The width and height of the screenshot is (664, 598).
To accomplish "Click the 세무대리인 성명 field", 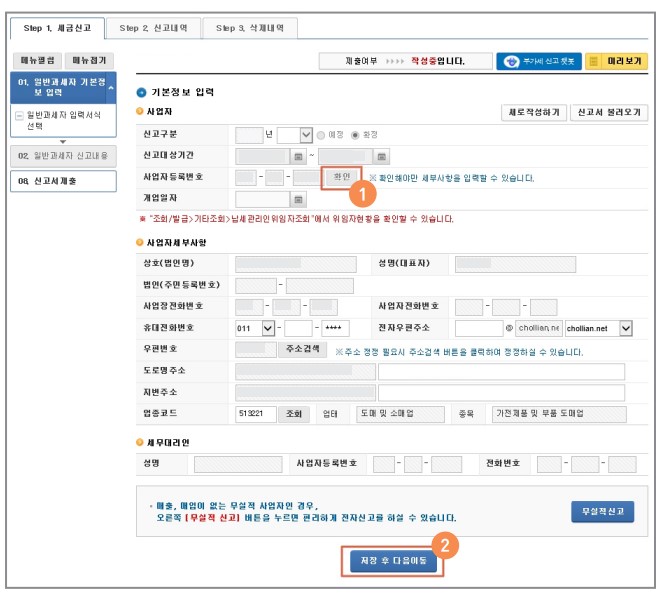I will 238,464.
